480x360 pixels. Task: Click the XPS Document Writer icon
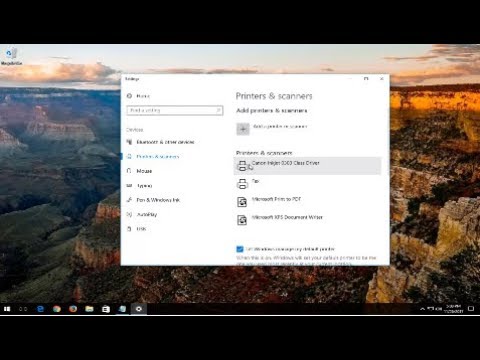242,220
